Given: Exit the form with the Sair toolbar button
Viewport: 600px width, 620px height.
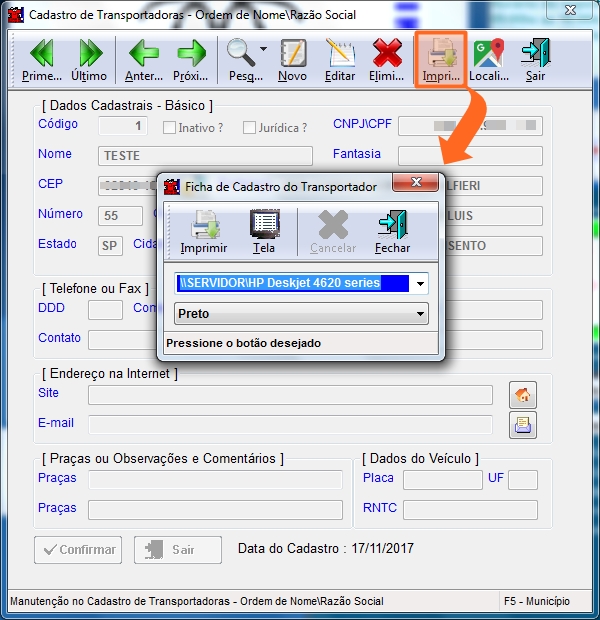Looking at the screenshot, I should 535,59.
